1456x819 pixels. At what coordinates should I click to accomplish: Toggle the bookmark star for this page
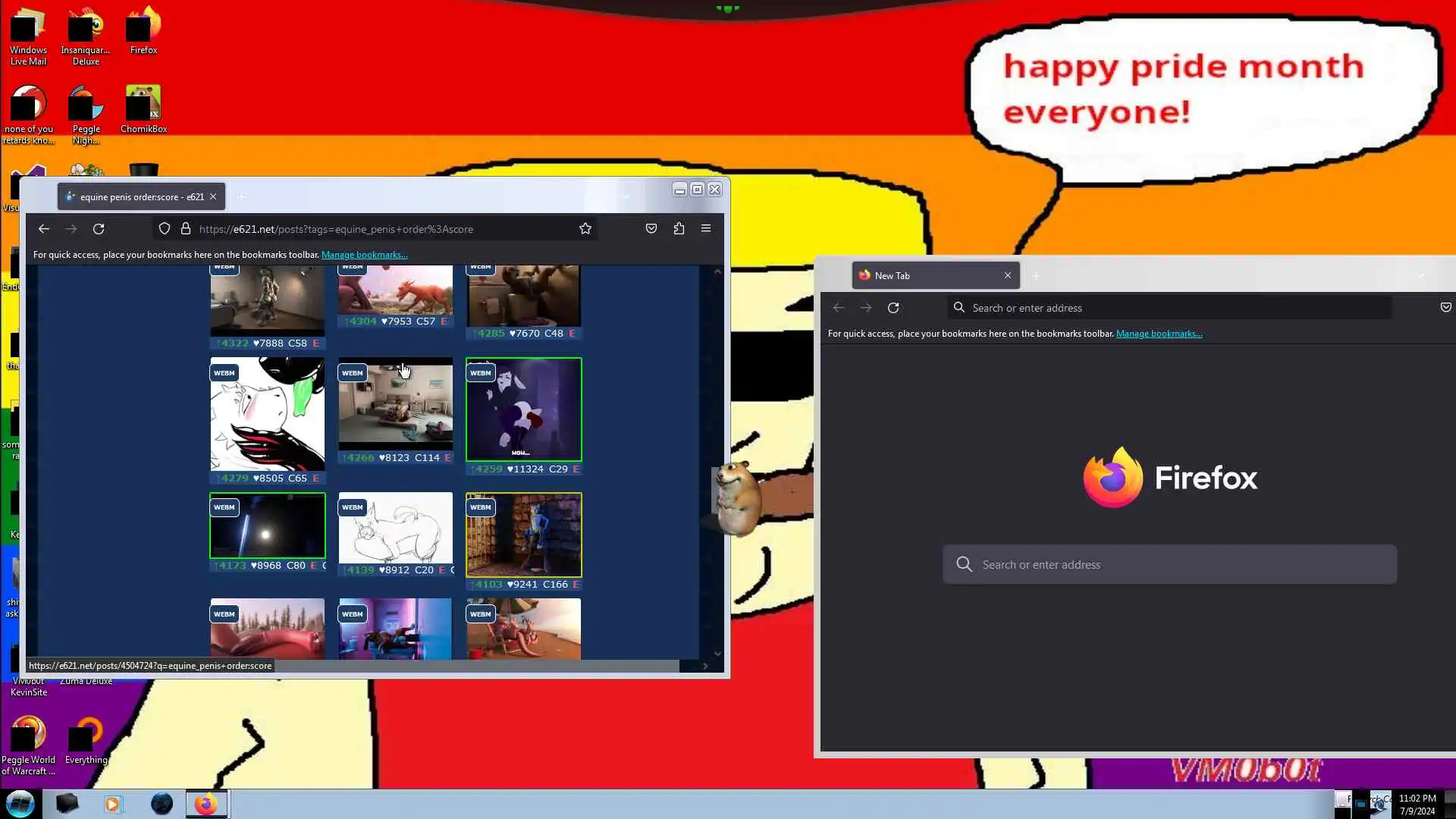(585, 229)
